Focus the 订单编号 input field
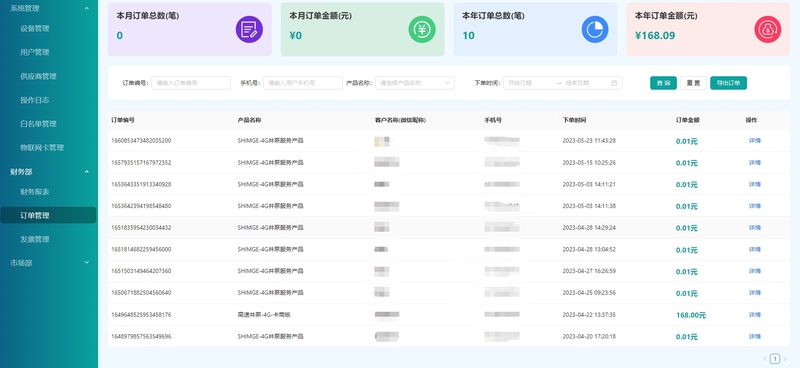Viewport: 800px width, 368px height. coord(191,83)
